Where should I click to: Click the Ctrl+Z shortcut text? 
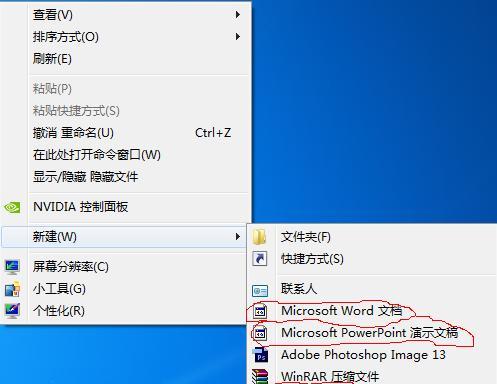click(213, 133)
